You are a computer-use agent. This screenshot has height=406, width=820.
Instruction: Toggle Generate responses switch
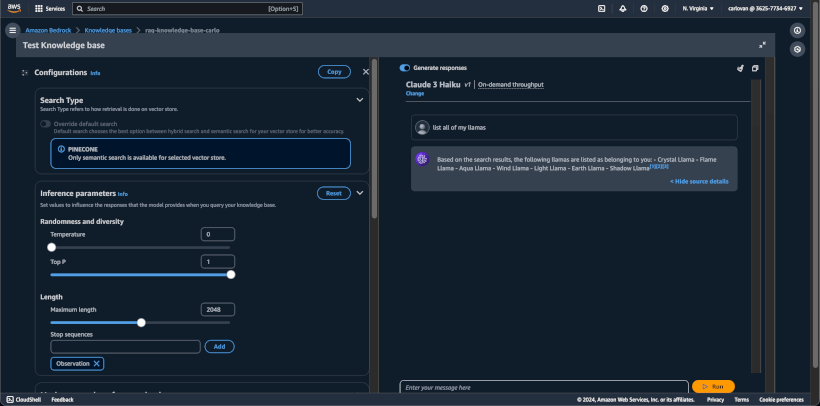(405, 68)
